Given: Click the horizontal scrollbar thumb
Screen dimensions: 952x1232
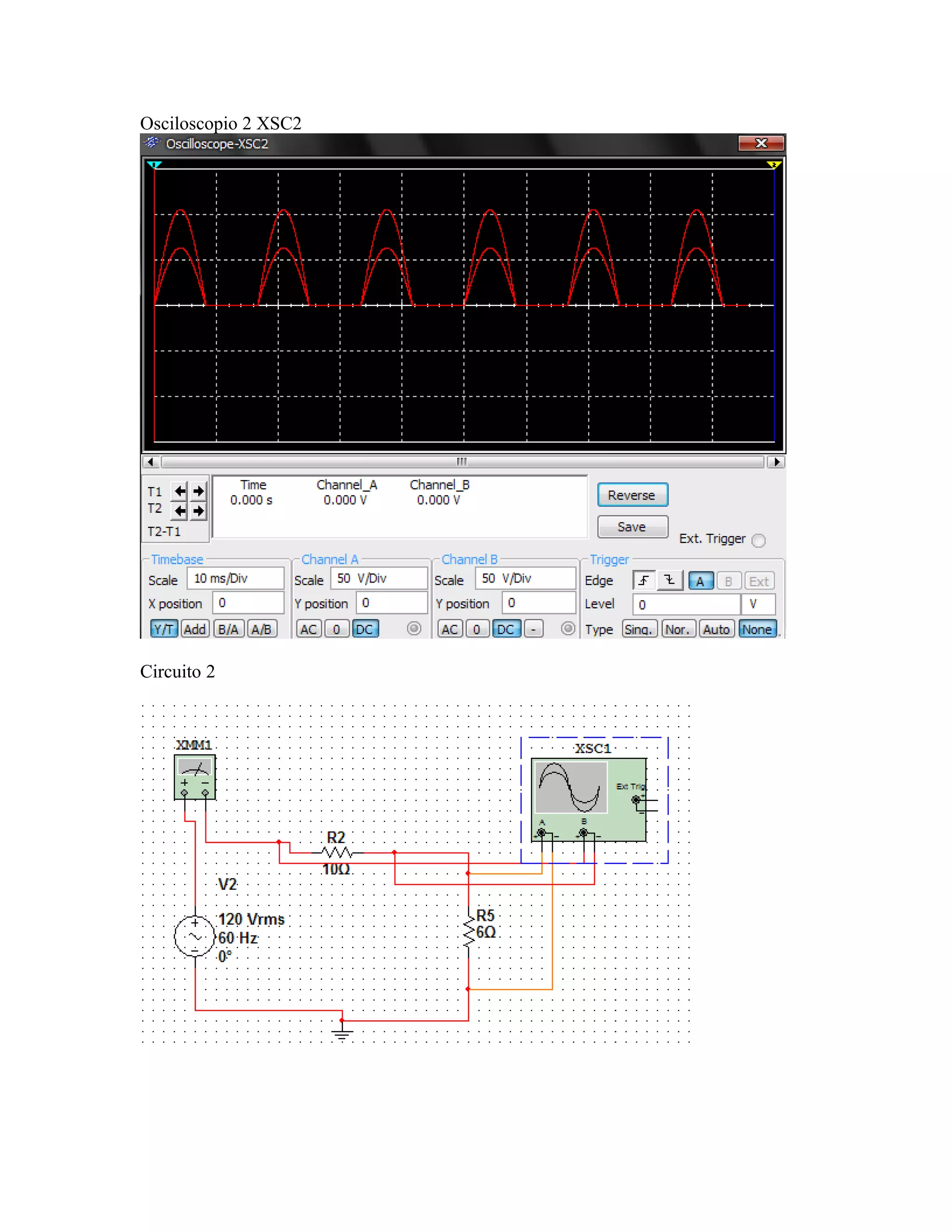Looking at the screenshot, I should click(x=462, y=462).
